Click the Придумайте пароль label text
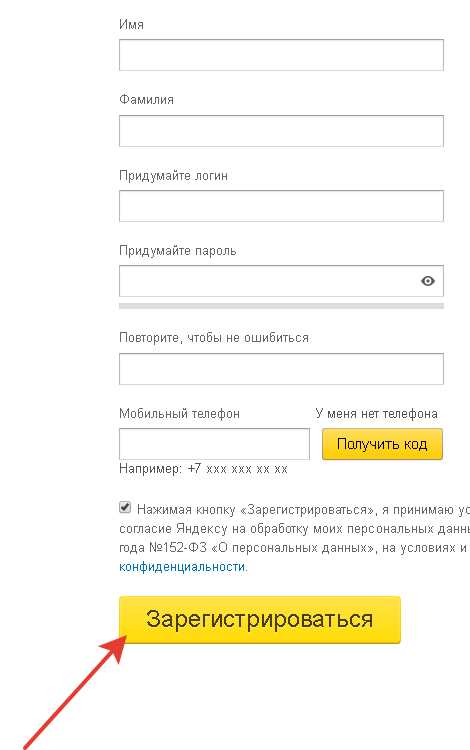470x750 pixels. (x=177, y=251)
